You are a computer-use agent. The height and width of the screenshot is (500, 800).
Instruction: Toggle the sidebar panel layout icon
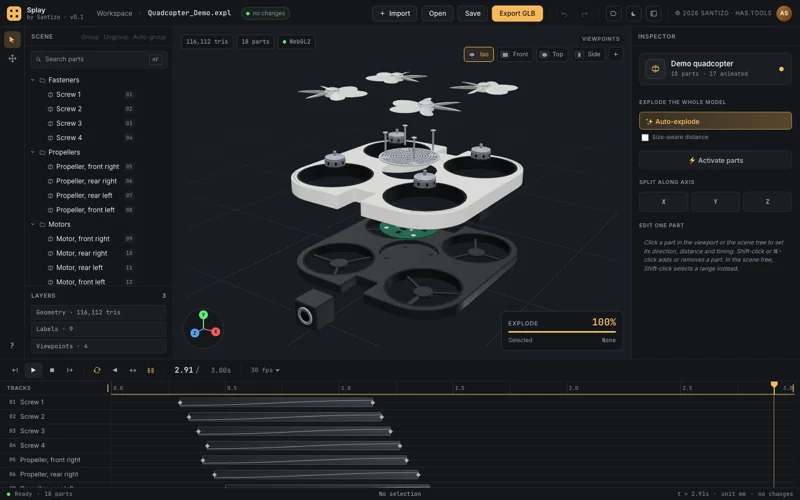[654, 14]
